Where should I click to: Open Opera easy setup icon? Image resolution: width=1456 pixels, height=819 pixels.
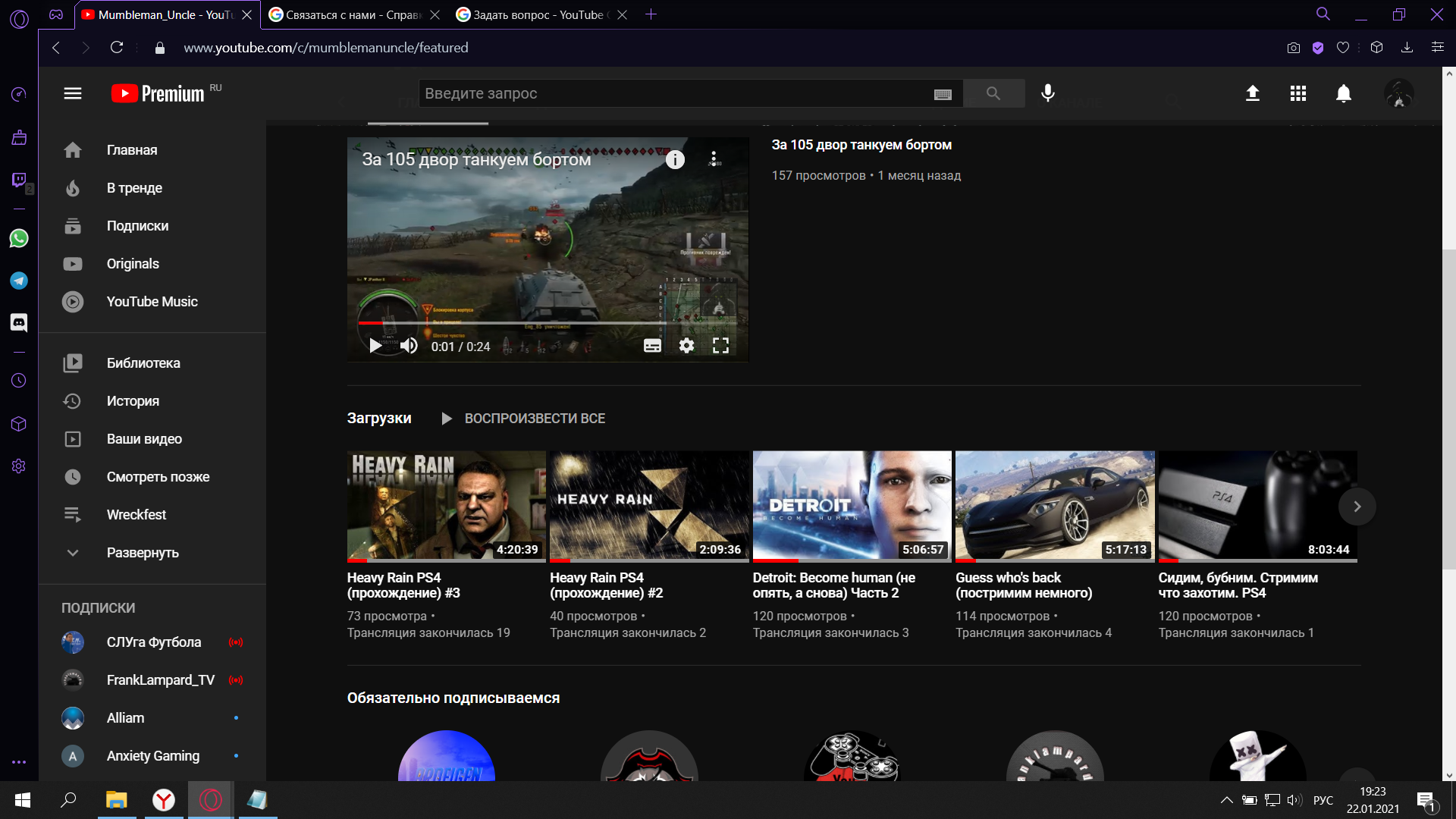tap(1437, 47)
